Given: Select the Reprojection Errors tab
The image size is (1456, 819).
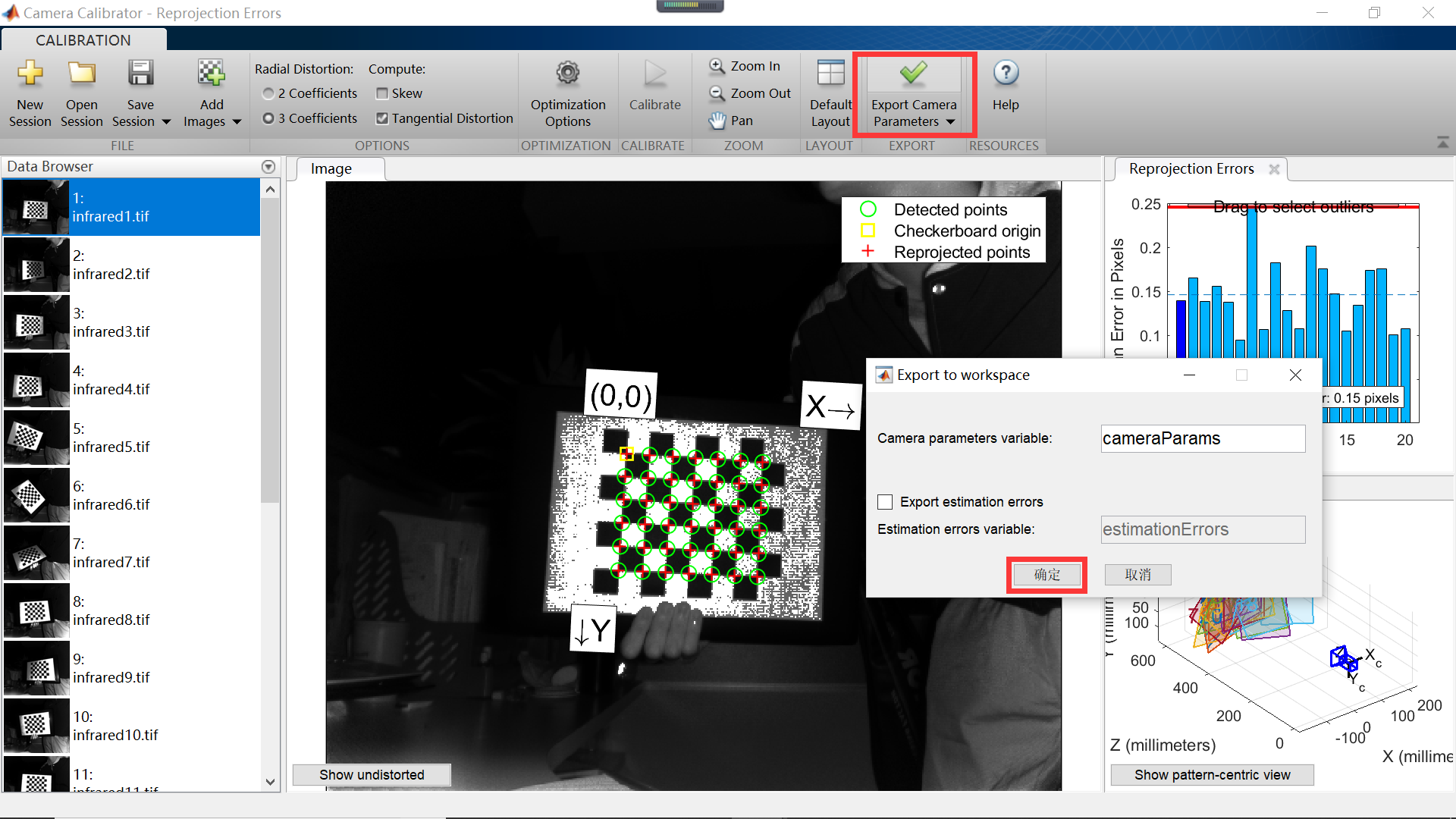Looking at the screenshot, I should click(x=1191, y=169).
